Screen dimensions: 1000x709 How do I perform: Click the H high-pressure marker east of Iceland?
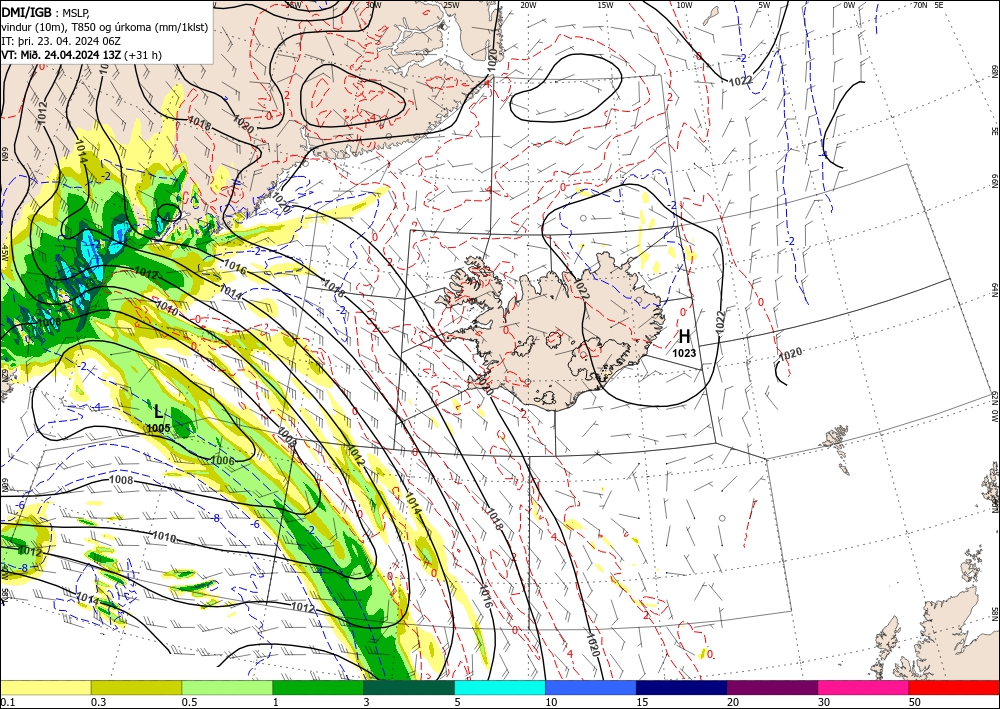point(684,336)
